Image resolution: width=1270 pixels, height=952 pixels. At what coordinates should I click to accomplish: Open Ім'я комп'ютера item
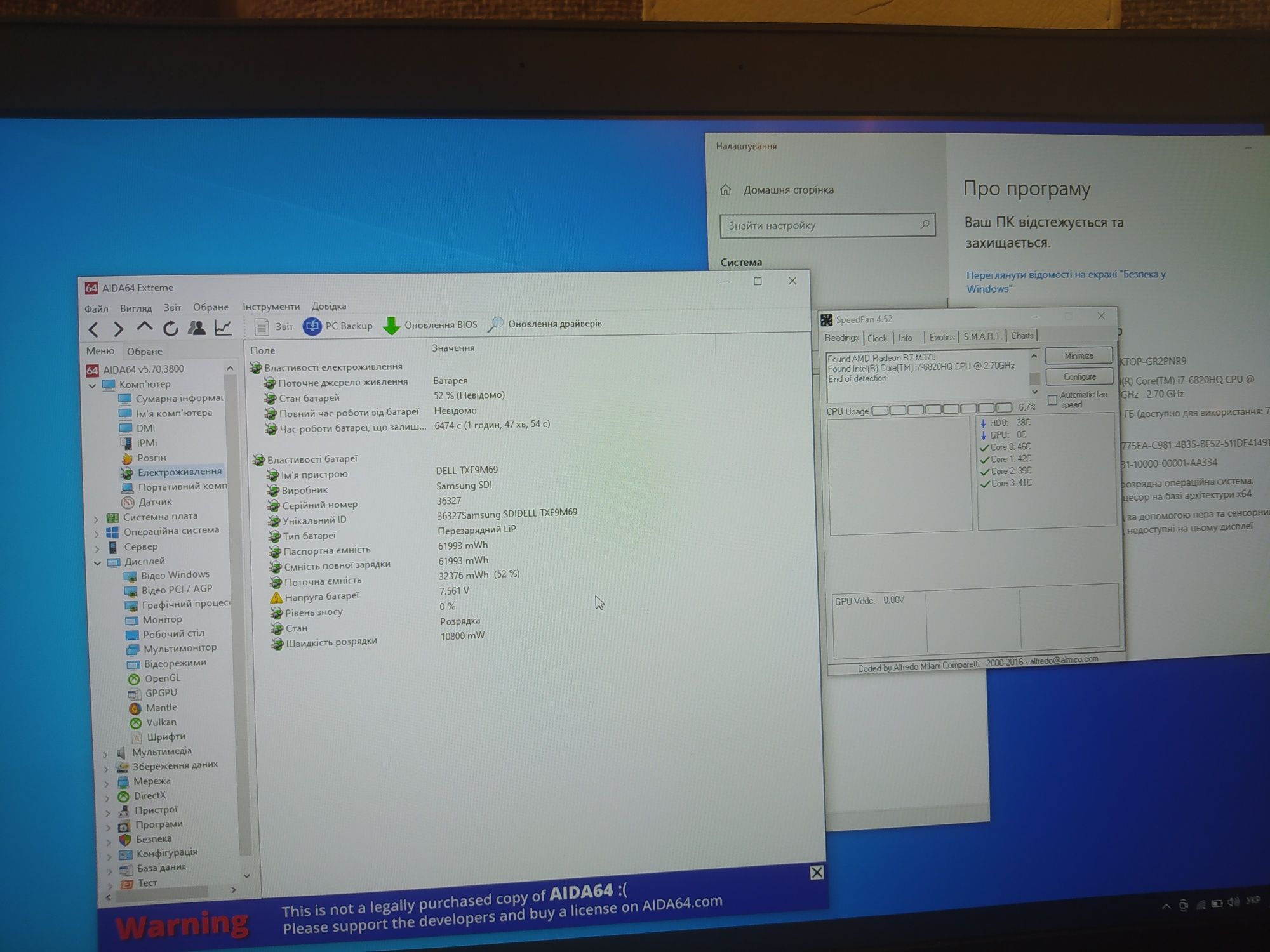(x=166, y=413)
